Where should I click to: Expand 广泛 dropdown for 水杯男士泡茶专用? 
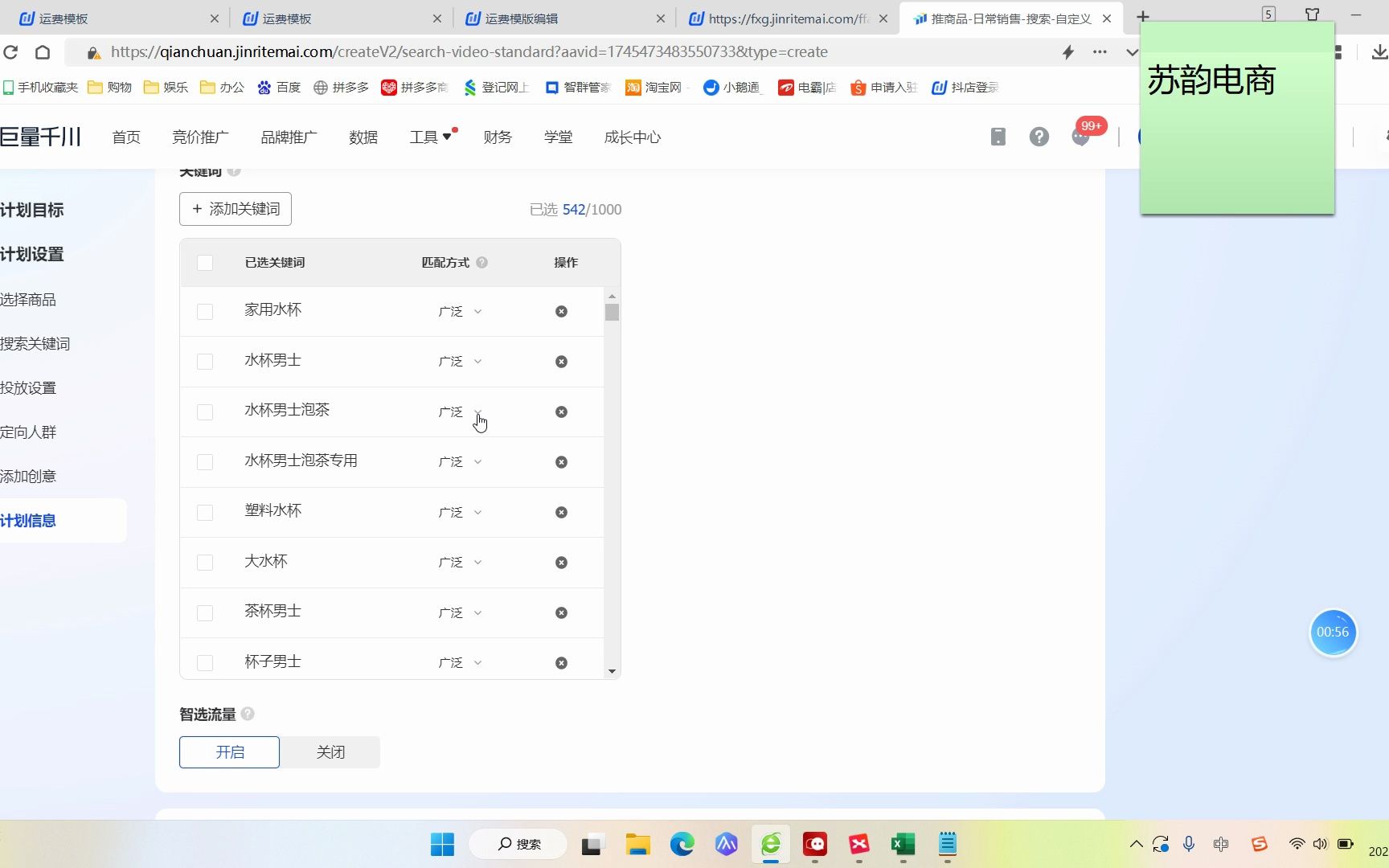click(x=460, y=462)
